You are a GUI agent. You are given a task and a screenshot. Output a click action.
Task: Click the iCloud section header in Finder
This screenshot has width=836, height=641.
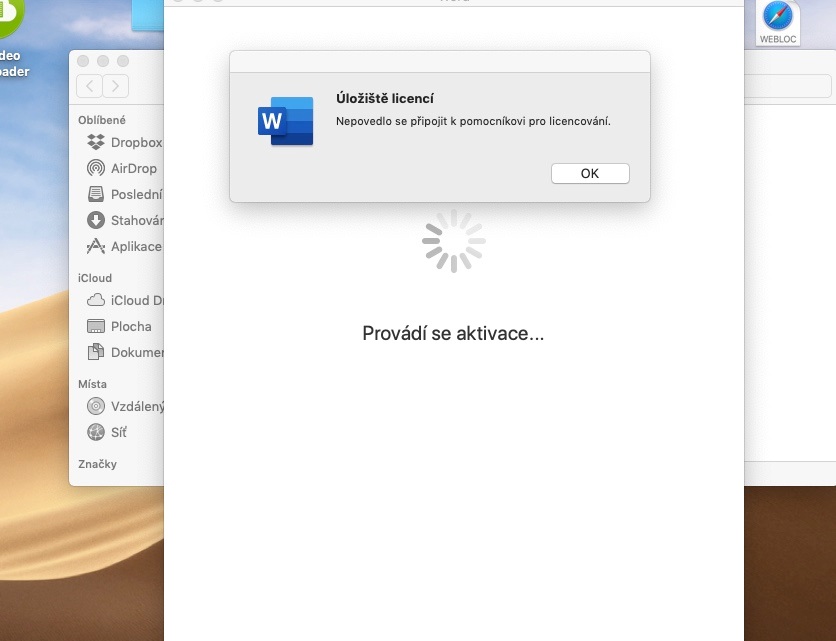[95, 278]
